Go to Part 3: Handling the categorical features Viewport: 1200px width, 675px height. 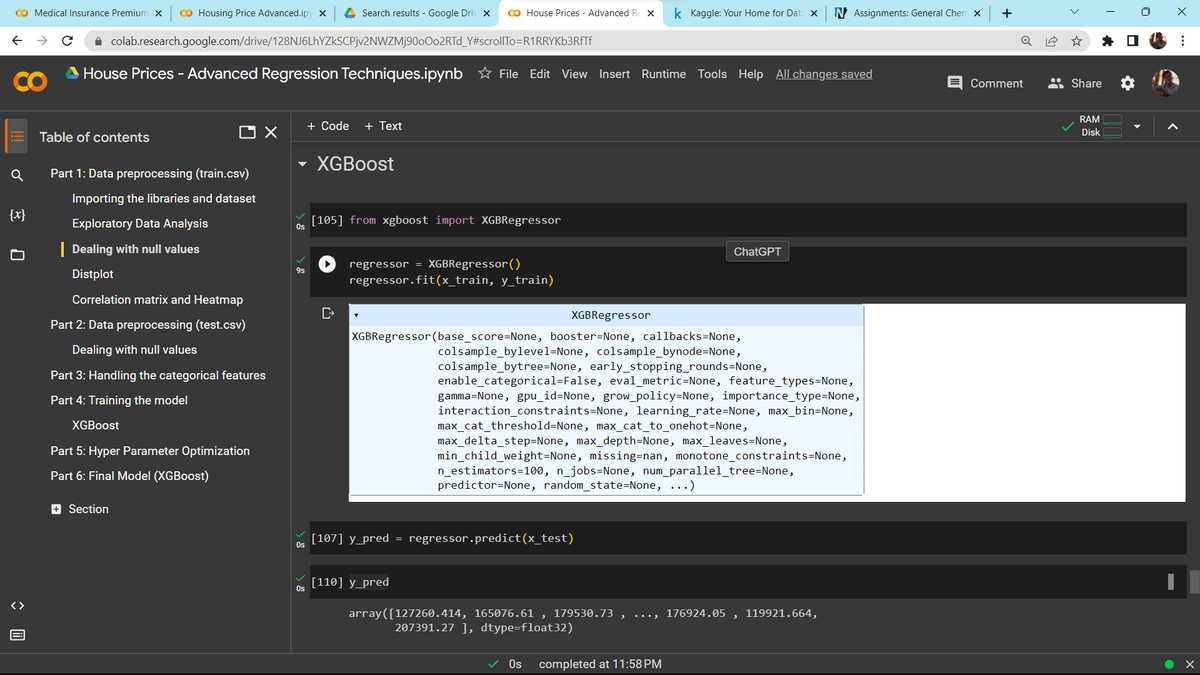(x=158, y=375)
